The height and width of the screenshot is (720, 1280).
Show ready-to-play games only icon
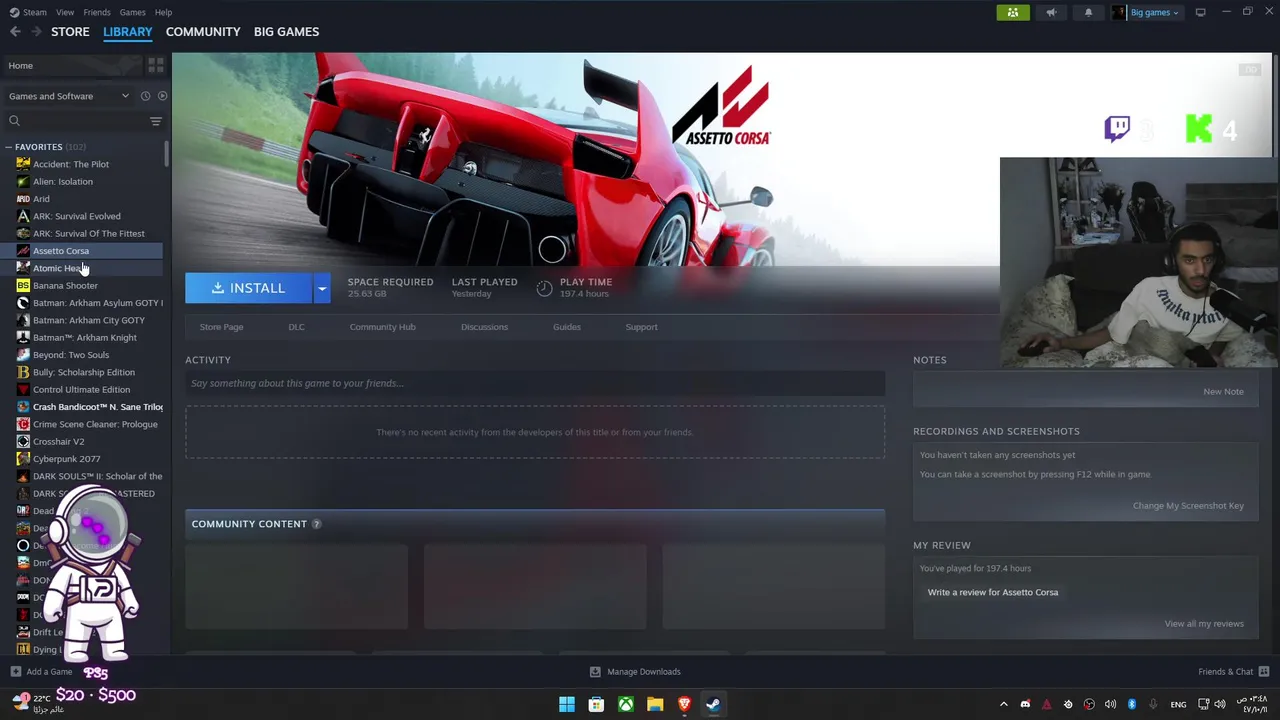tap(162, 96)
